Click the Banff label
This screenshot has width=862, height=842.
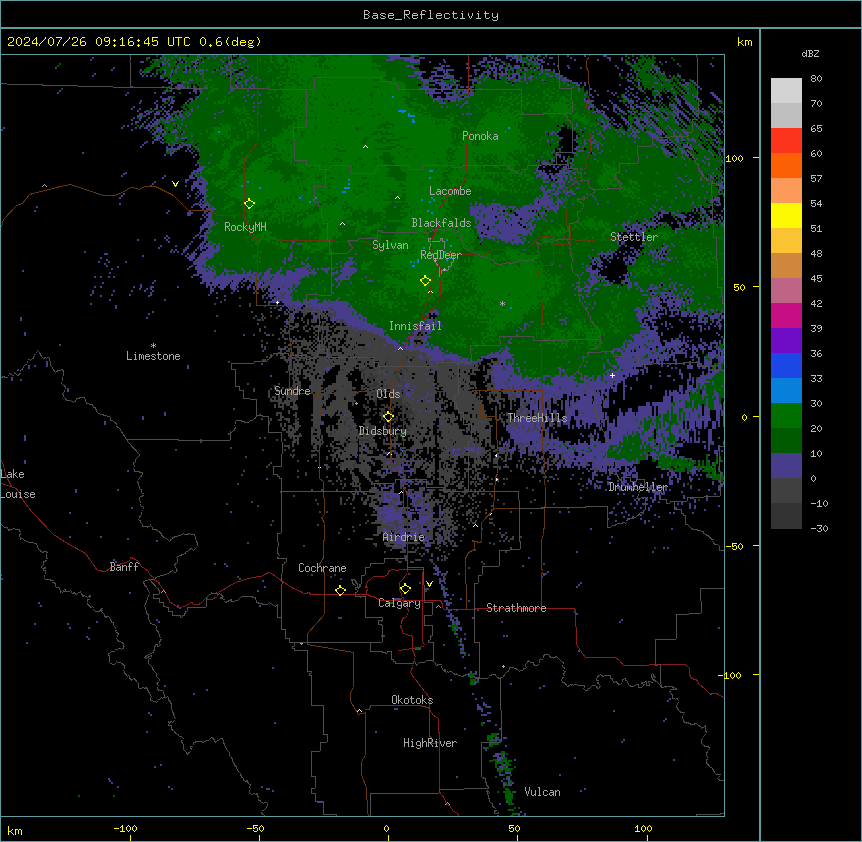(124, 567)
